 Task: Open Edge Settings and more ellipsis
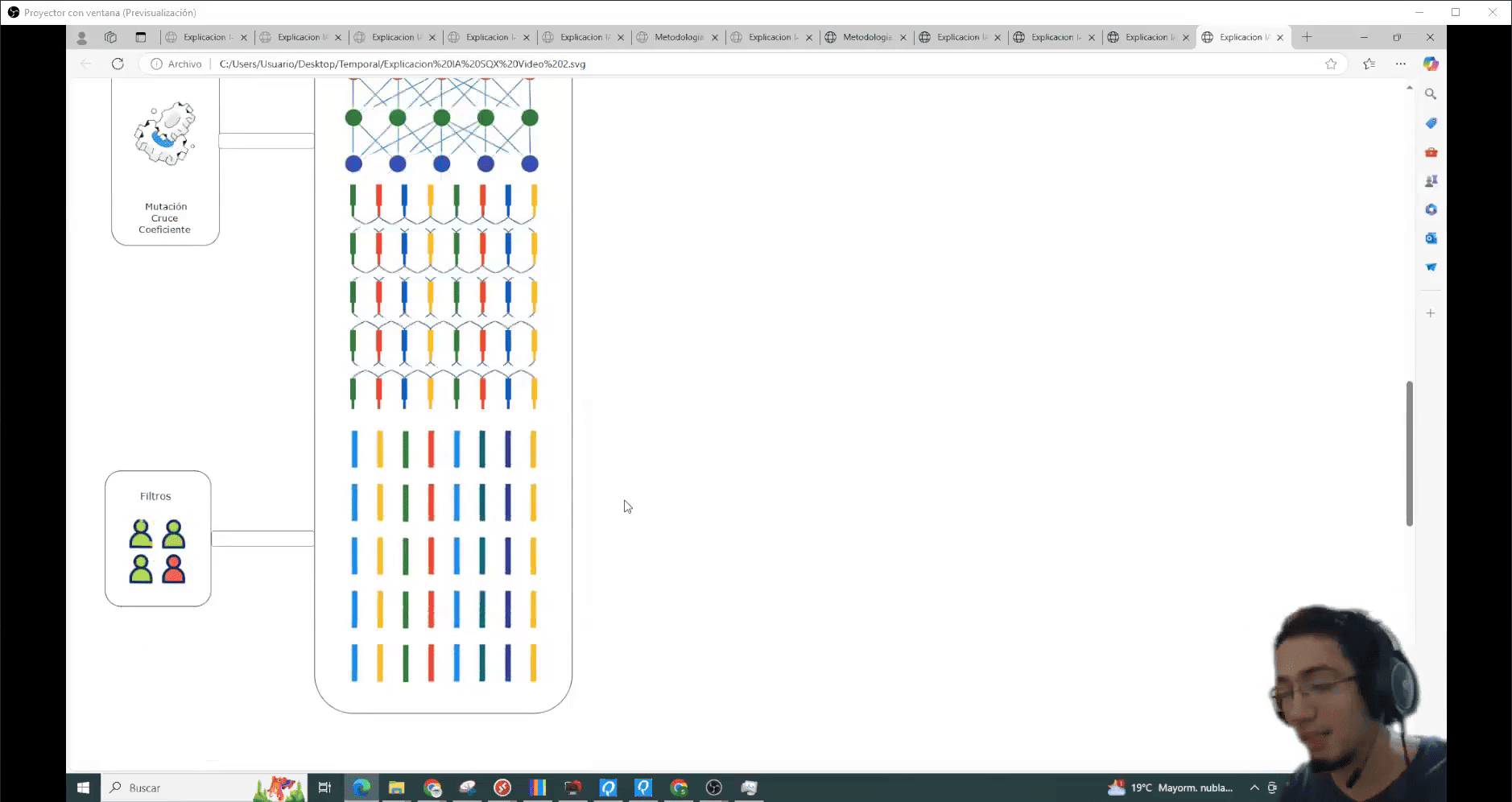tap(1401, 64)
